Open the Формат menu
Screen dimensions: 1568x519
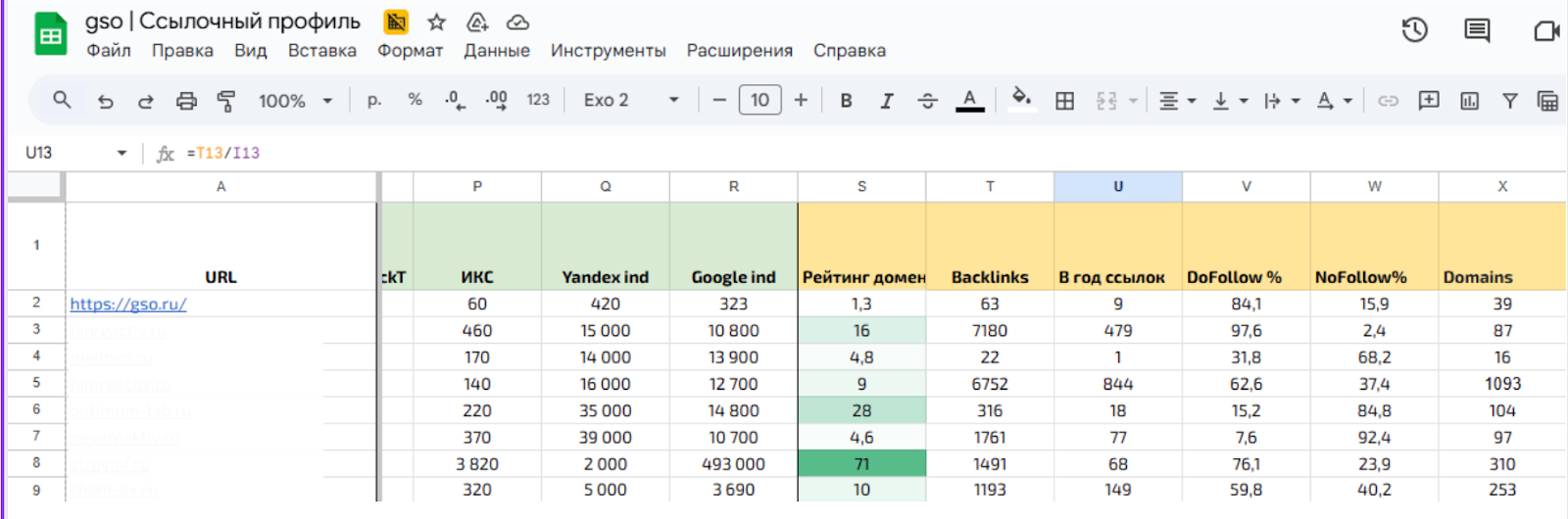[410, 50]
